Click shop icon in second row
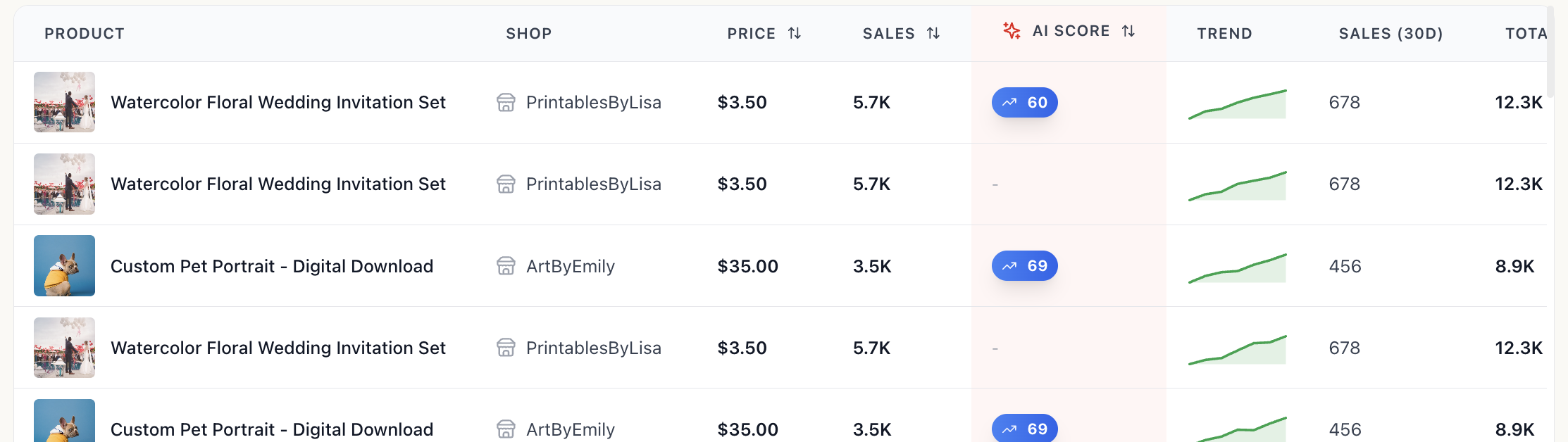Viewport: 1568px width, 442px height. (506, 184)
